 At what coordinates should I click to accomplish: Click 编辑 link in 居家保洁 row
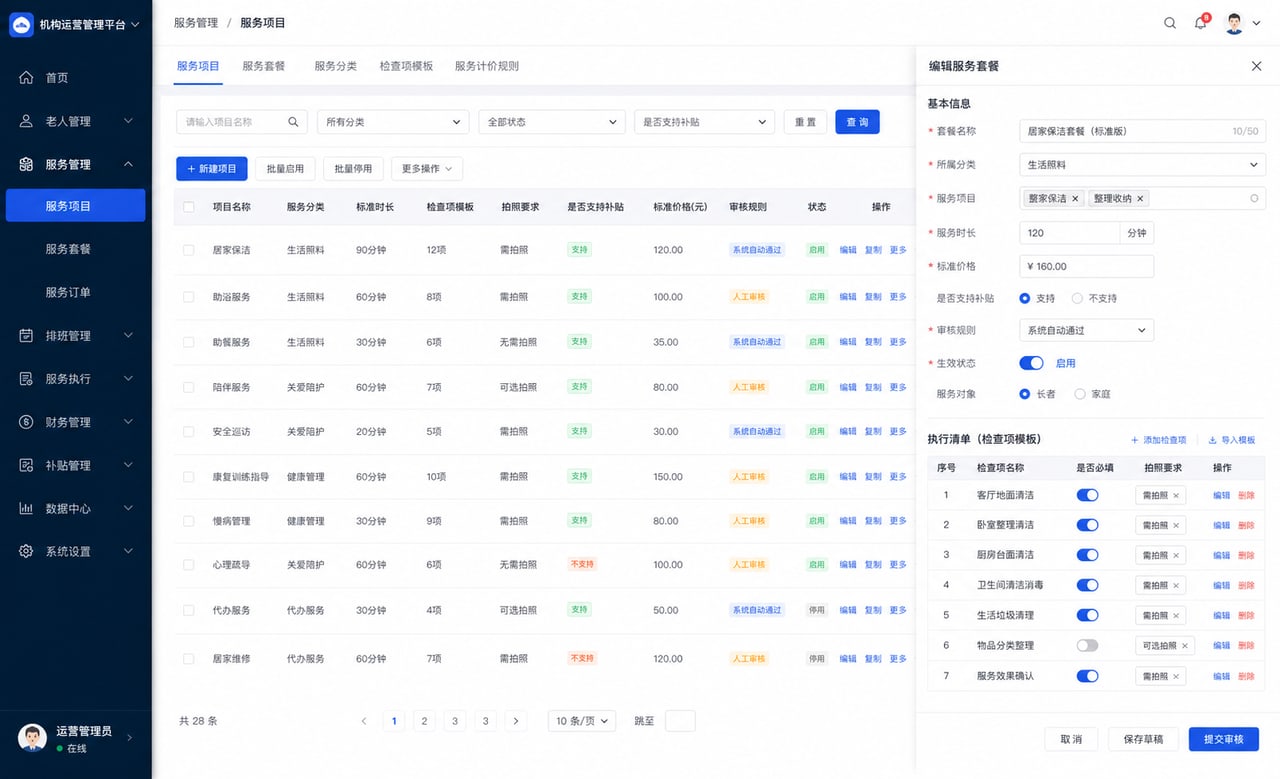(848, 250)
